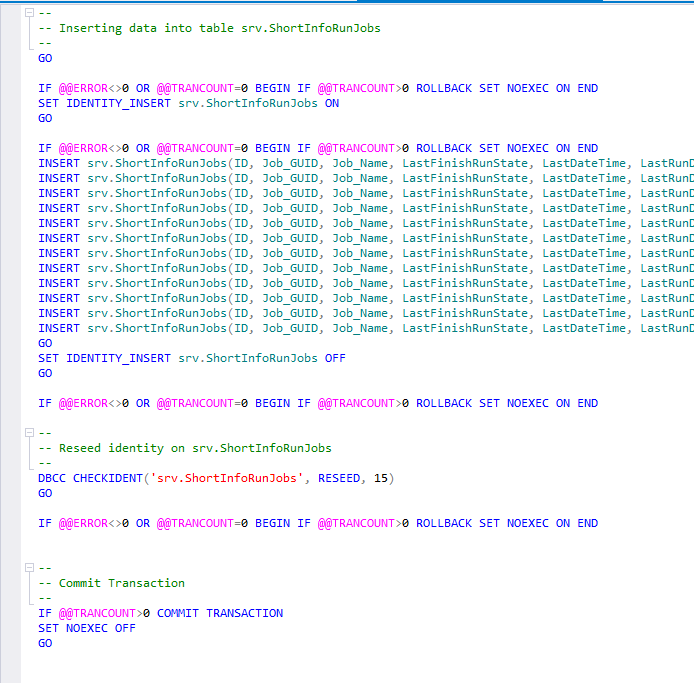This screenshot has height=683, width=694.
Task: Click the GO directly under the DBCC CHECKIDENT line
Action: [45, 494]
